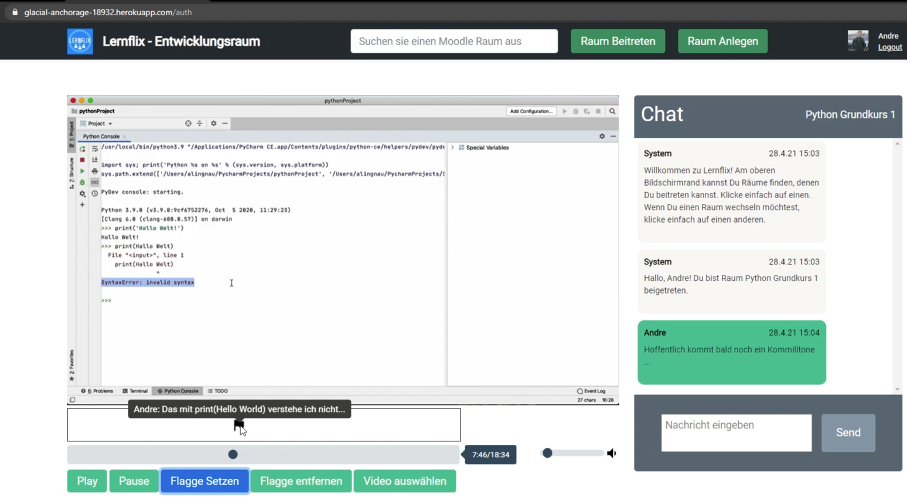Click the greyed Stop square in top toolbar
Viewport: 908px width, 498px height.
point(598,111)
